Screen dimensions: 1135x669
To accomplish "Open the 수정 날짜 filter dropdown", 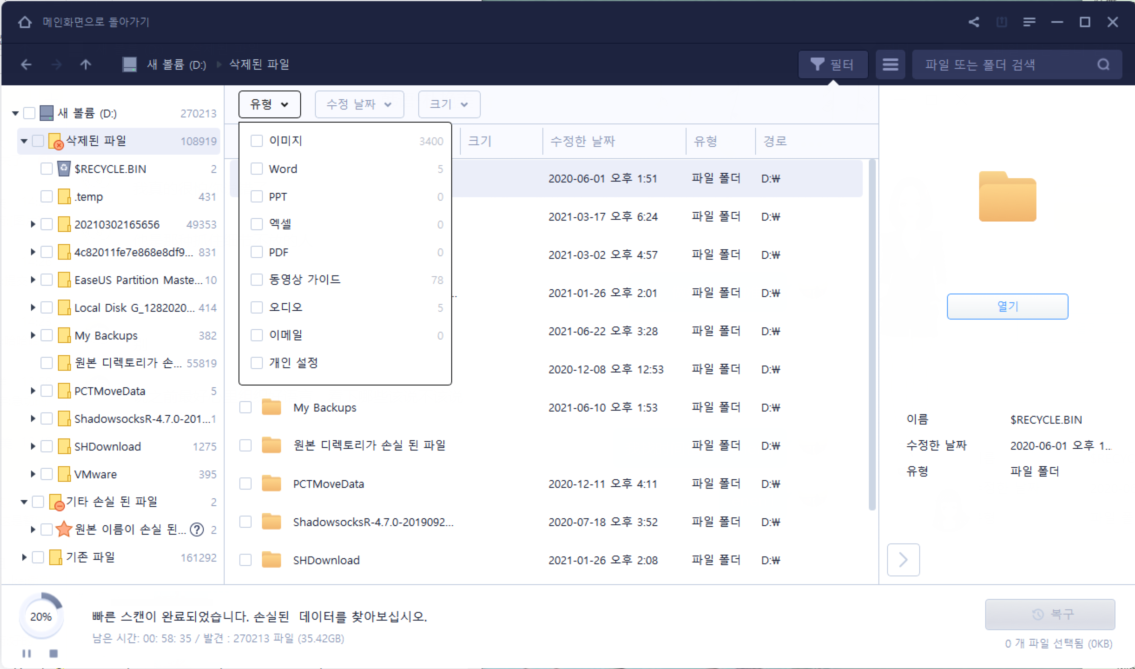I will 359,104.
